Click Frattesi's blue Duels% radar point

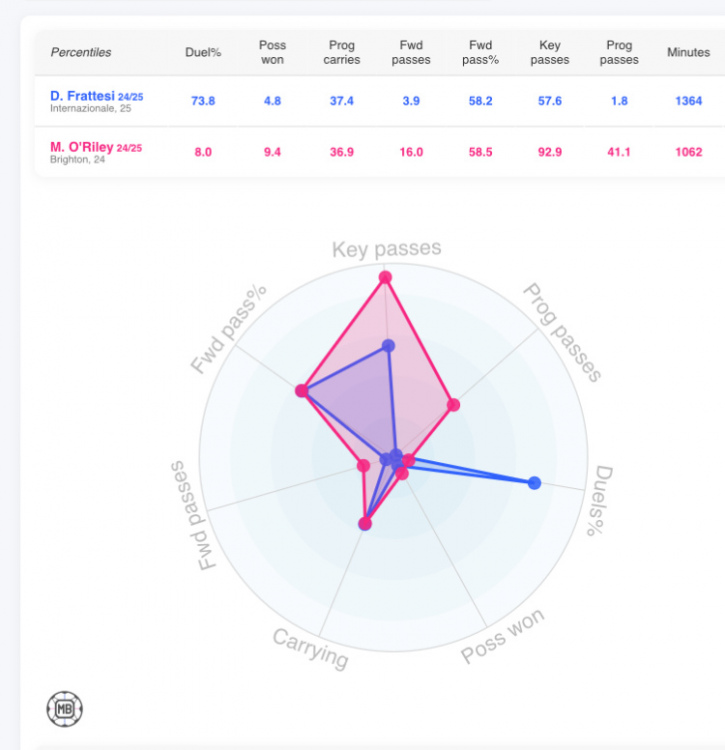coord(534,483)
